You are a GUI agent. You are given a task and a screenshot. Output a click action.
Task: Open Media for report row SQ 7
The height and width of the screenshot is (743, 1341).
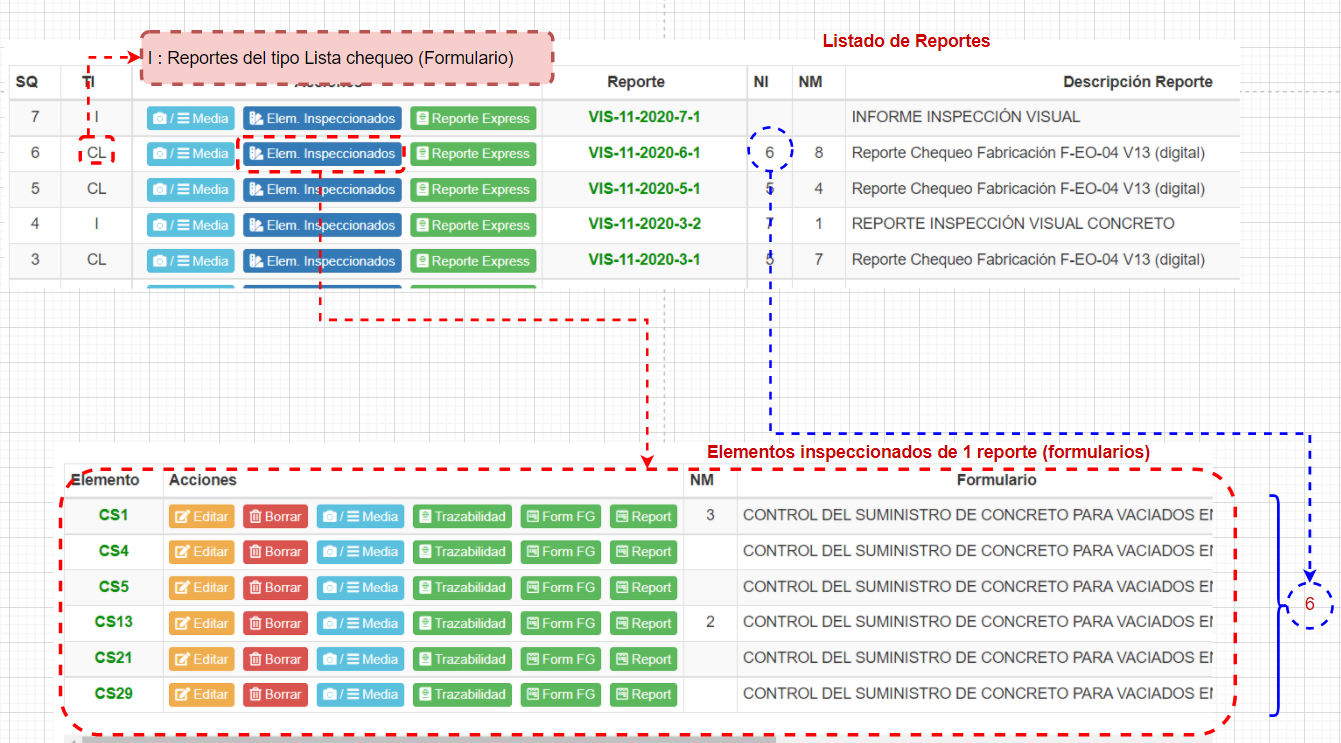191,118
